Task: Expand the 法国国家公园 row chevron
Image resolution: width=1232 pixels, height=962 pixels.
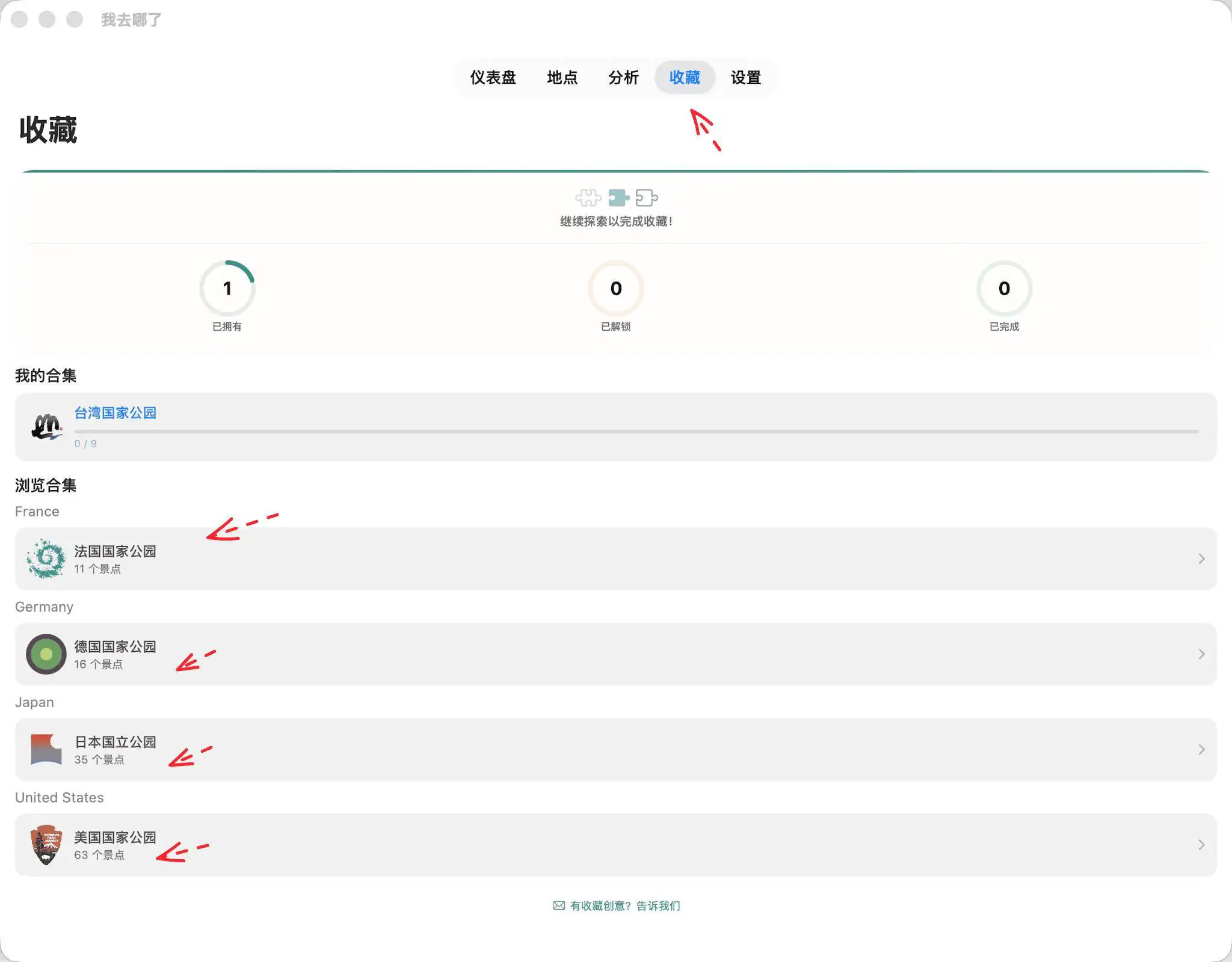Action: coord(1201,559)
